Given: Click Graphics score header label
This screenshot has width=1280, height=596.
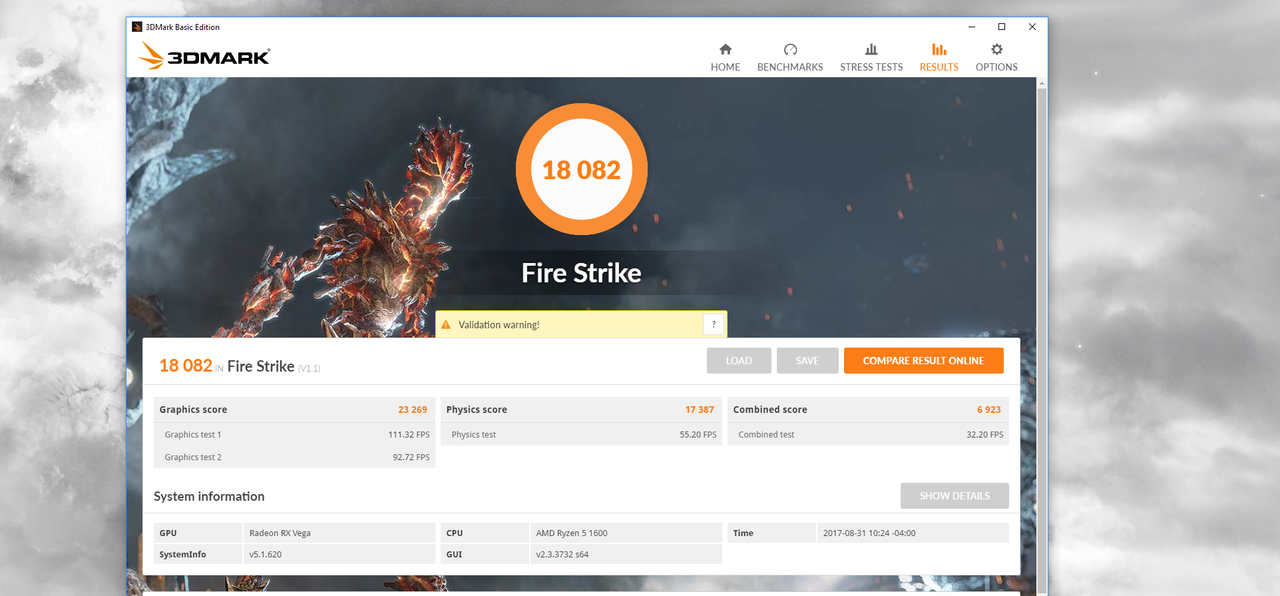Looking at the screenshot, I should 193,410.
